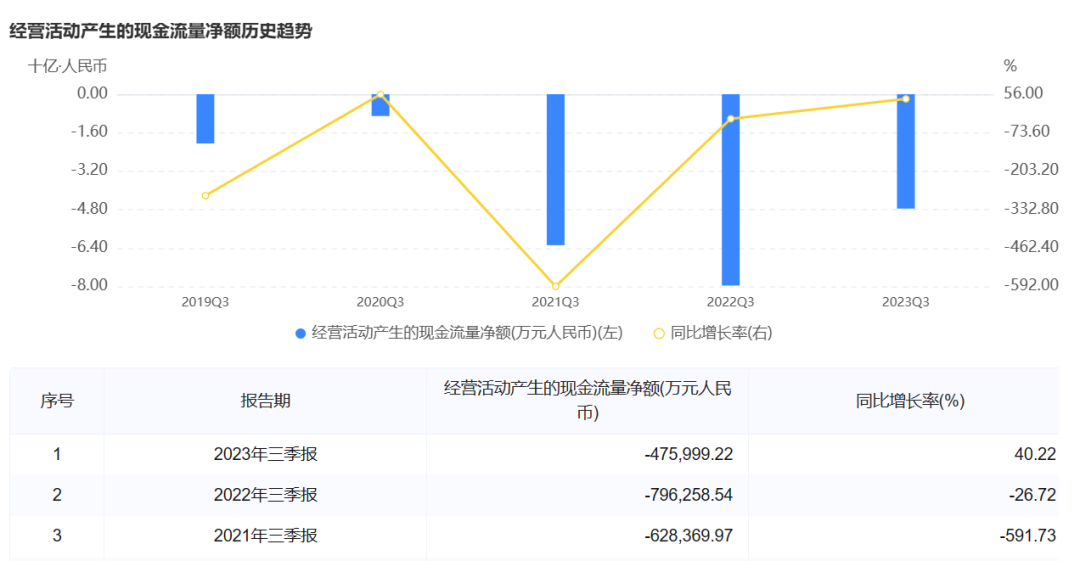
Task: Click the 2021Q3 x-axis label
Action: 555,301
